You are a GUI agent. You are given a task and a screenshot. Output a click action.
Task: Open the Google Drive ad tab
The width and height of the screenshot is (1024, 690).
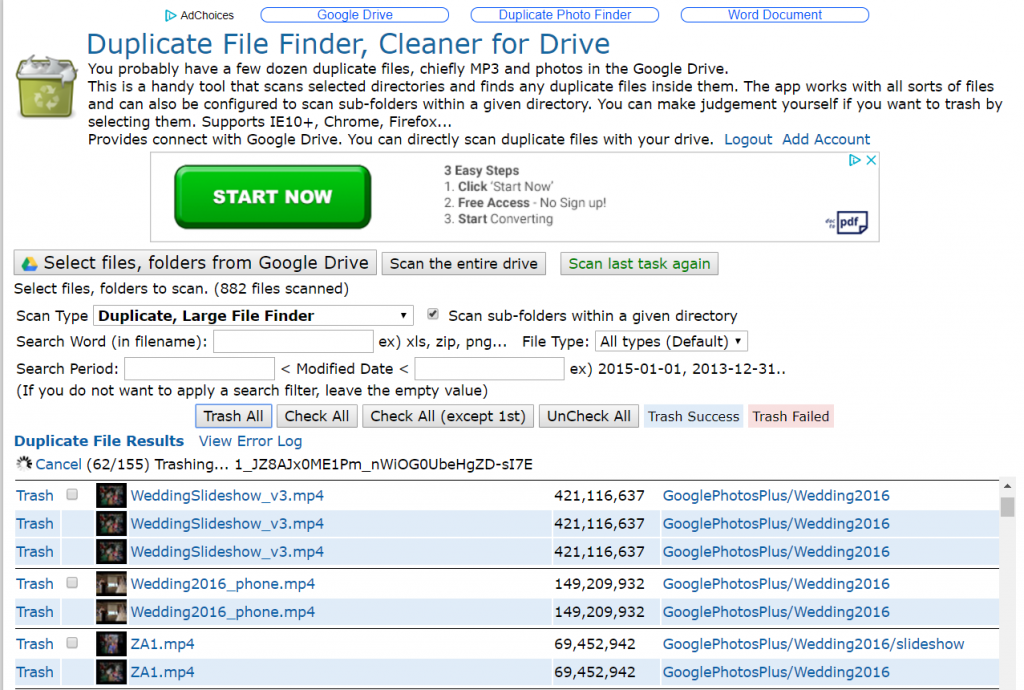(355, 15)
